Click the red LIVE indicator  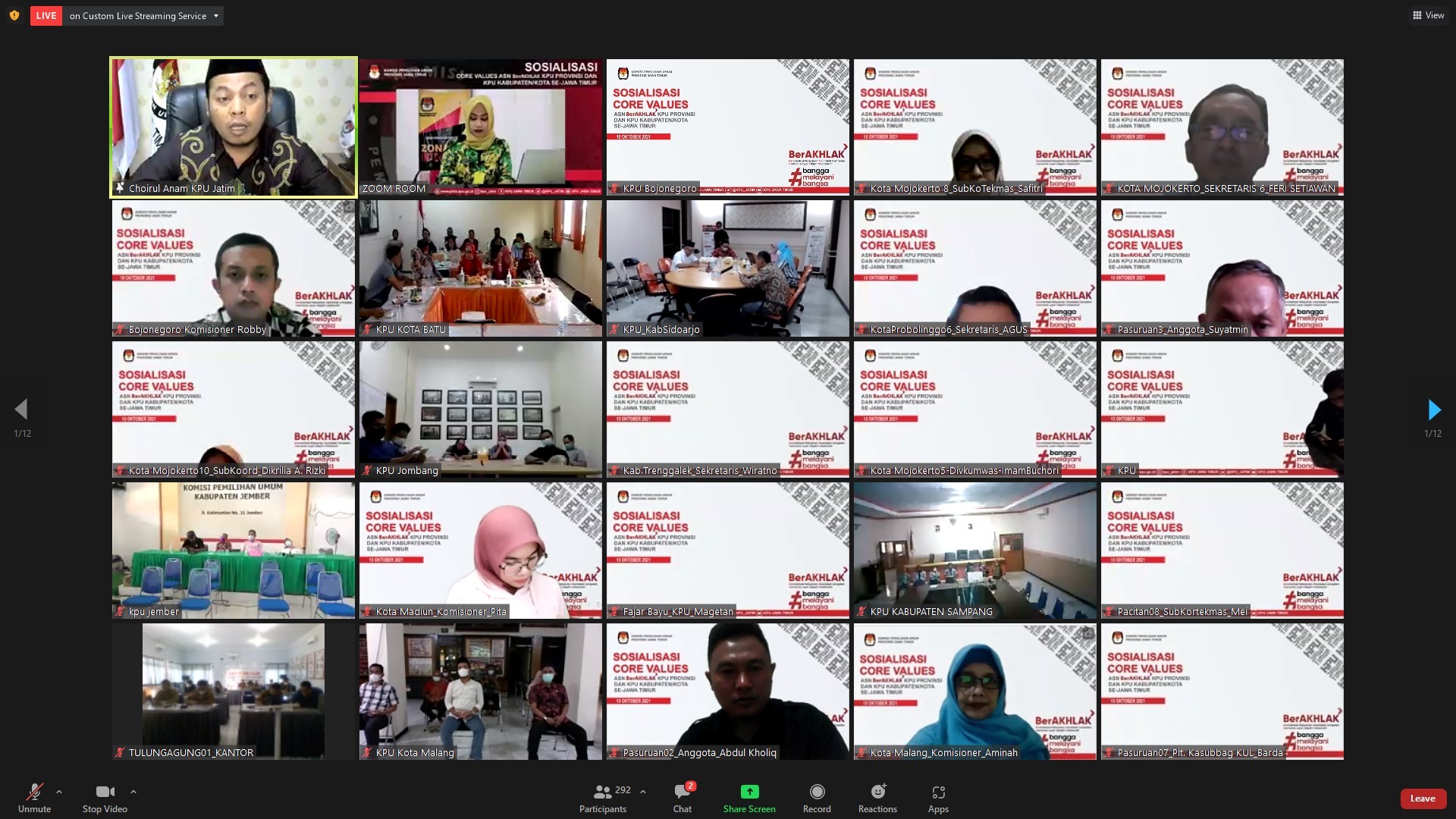(x=45, y=15)
